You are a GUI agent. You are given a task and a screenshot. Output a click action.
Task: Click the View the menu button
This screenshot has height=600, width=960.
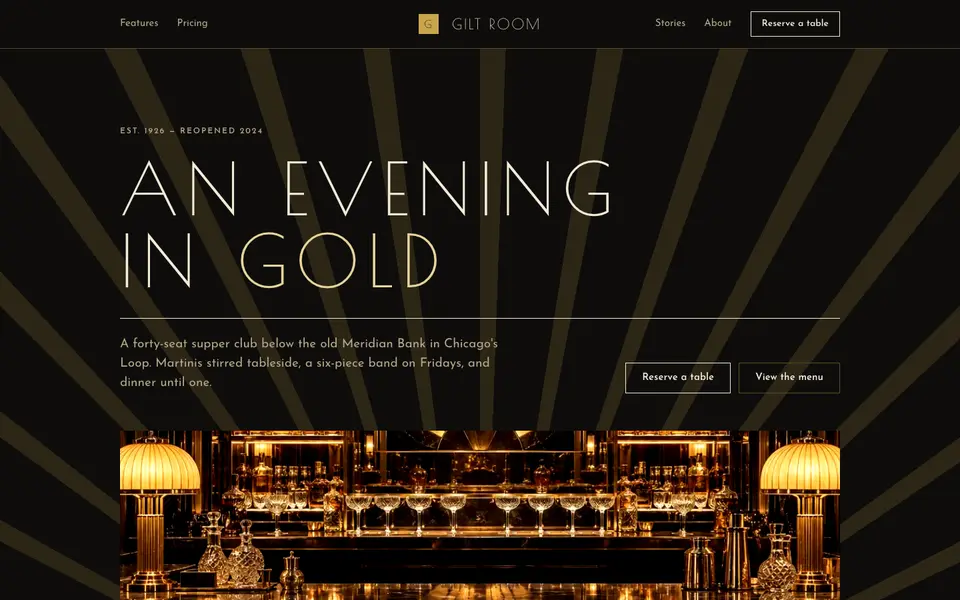point(789,377)
